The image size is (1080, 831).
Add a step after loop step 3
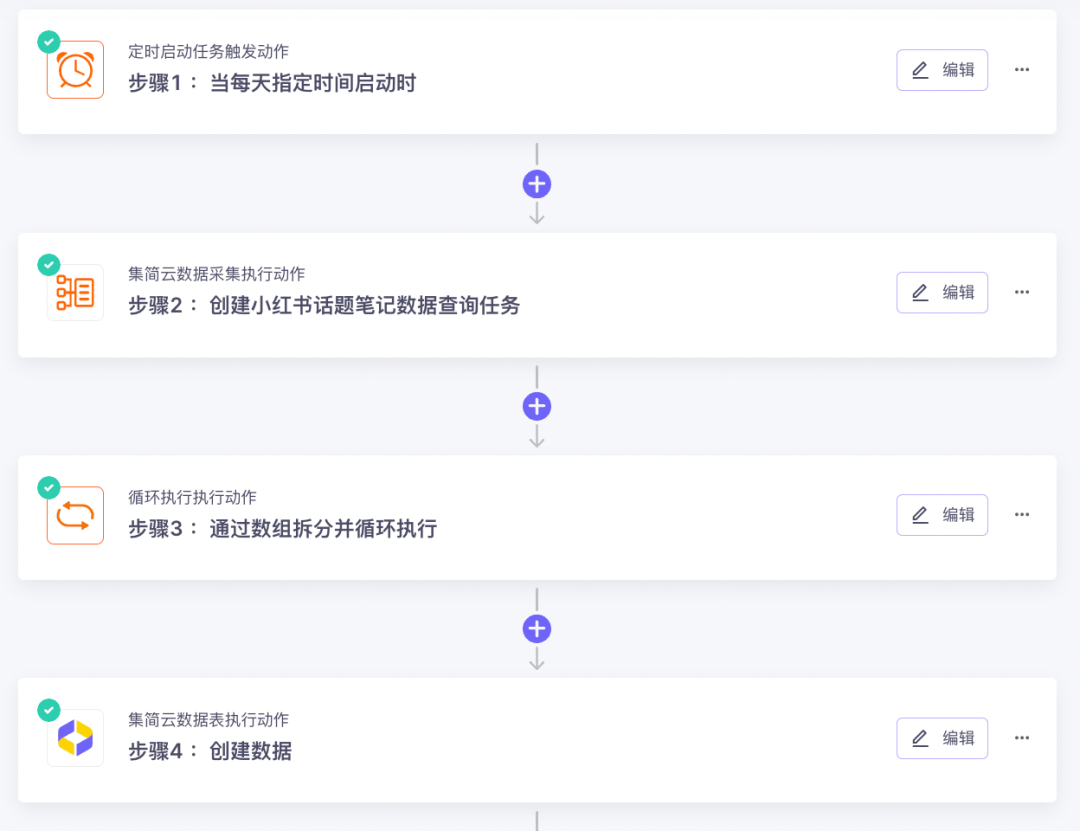[537, 629]
